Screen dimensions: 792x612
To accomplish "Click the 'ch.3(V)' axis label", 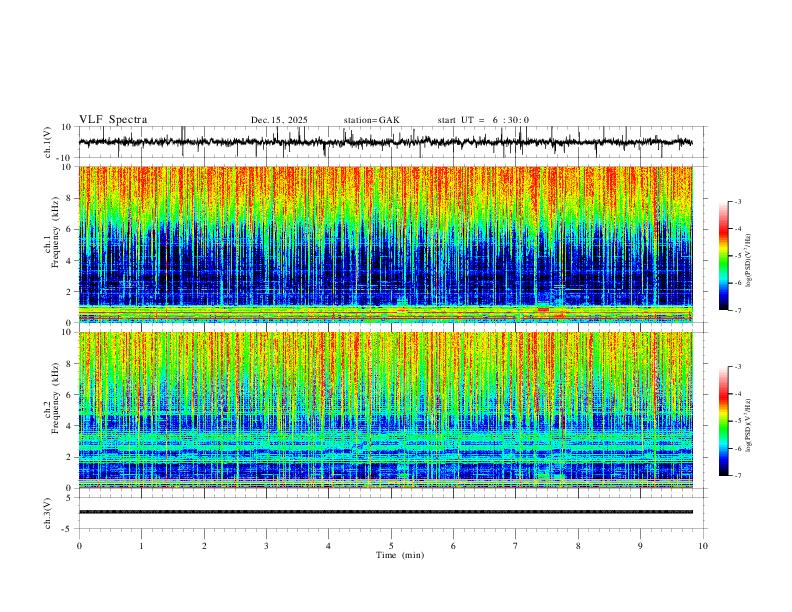I will click(48, 513).
